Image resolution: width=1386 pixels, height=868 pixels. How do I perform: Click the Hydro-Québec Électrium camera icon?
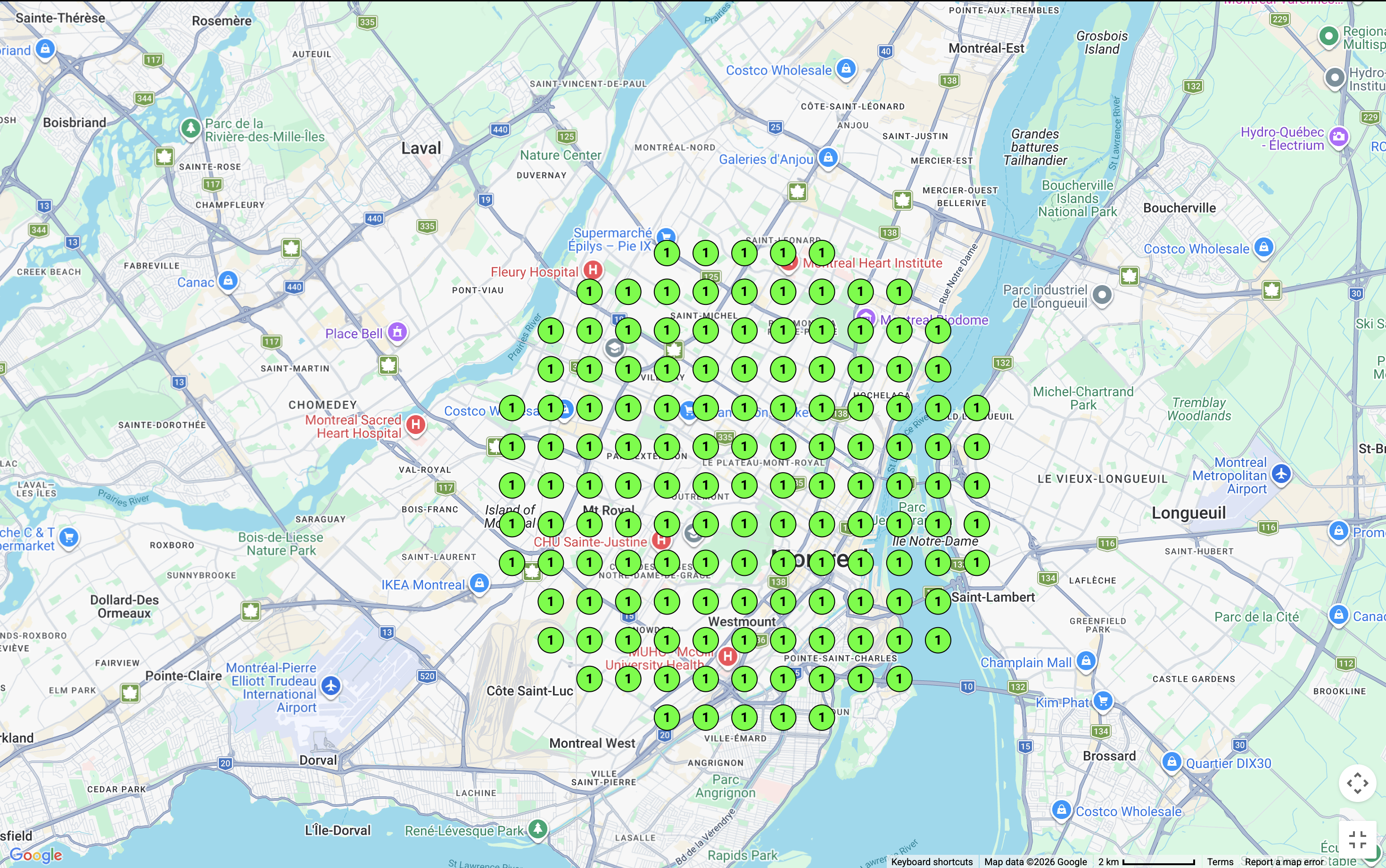1339,137
